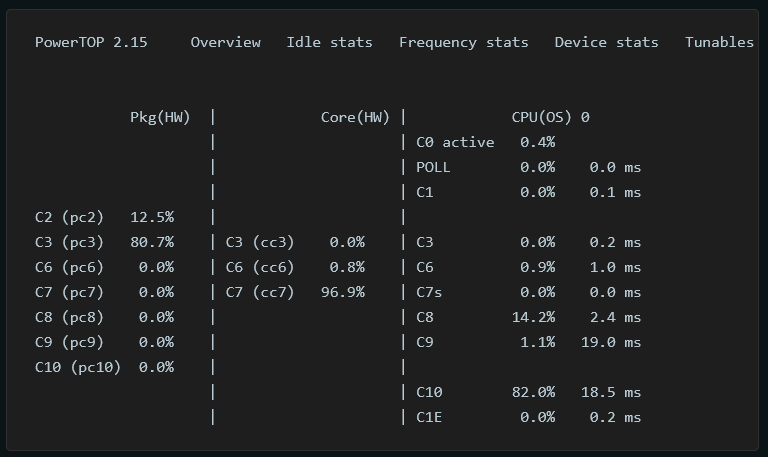This screenshot has height=457, width=768.
Task: Click the C10 (pc10) package entry
Action: (x=104, y=367)
